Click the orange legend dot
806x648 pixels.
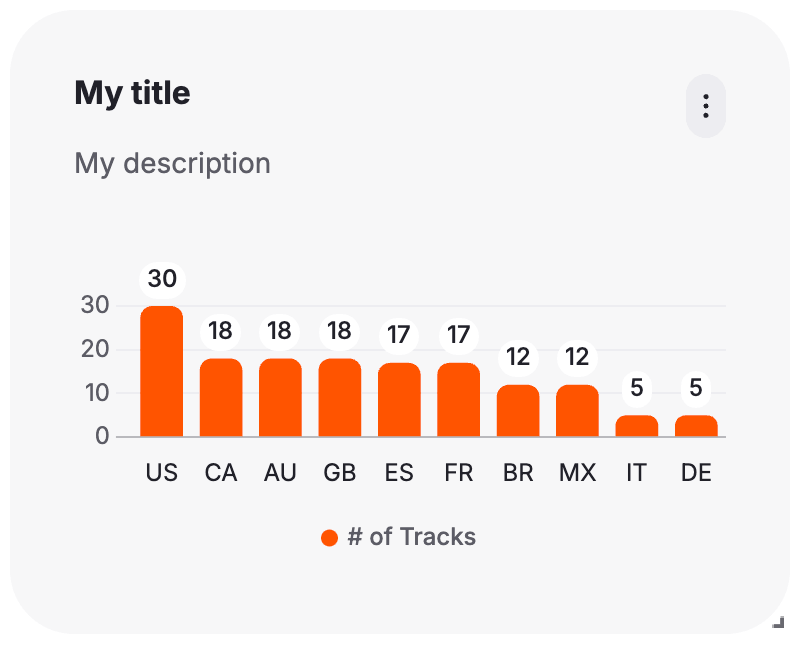click(329, 538)
